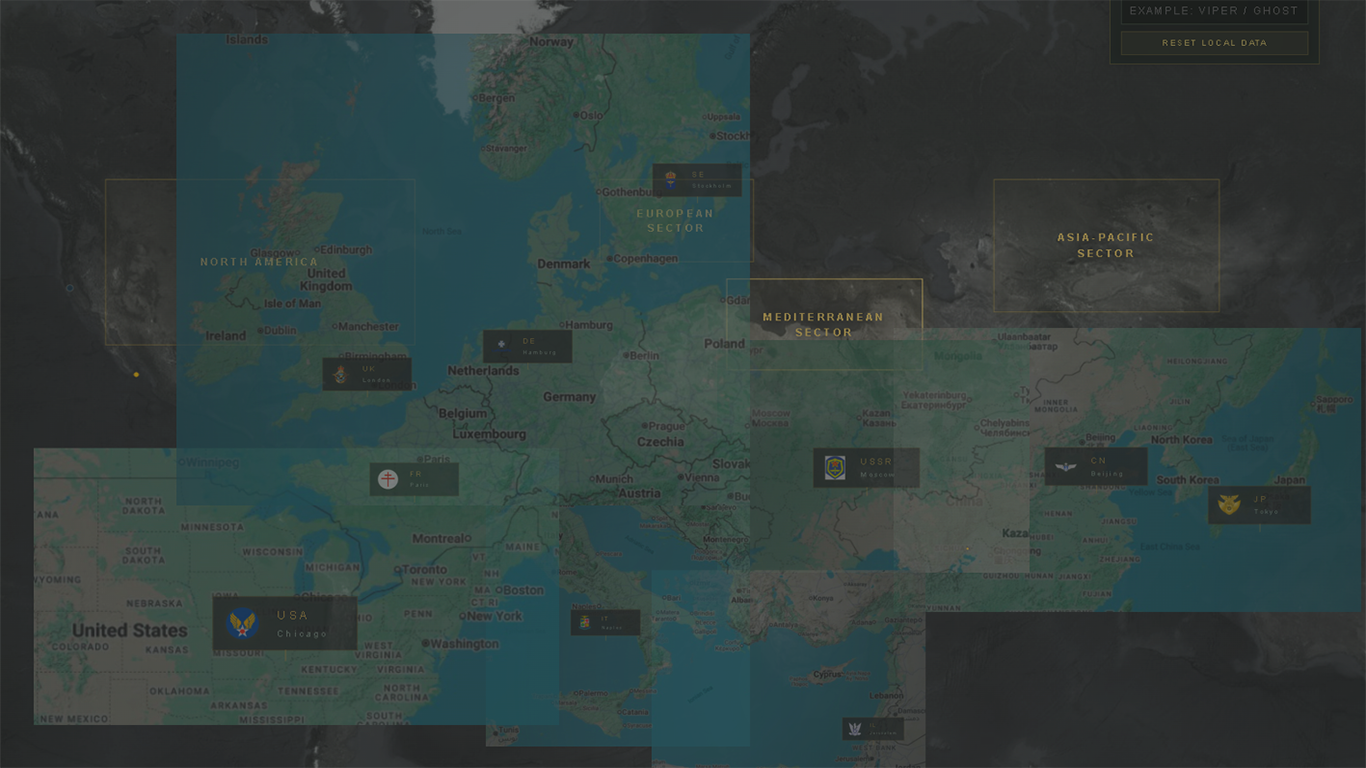Open the European Sector box

676,220
